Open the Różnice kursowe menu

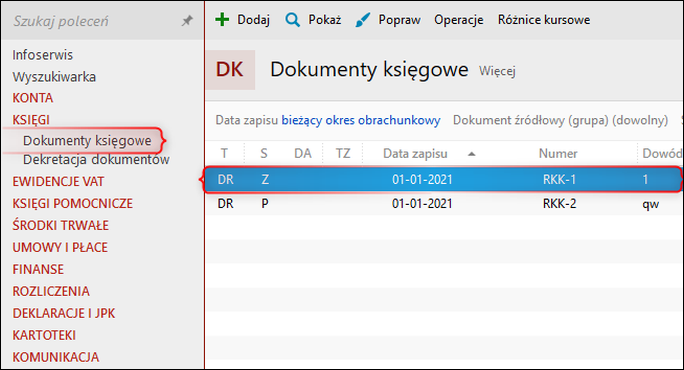pos(544,20)
